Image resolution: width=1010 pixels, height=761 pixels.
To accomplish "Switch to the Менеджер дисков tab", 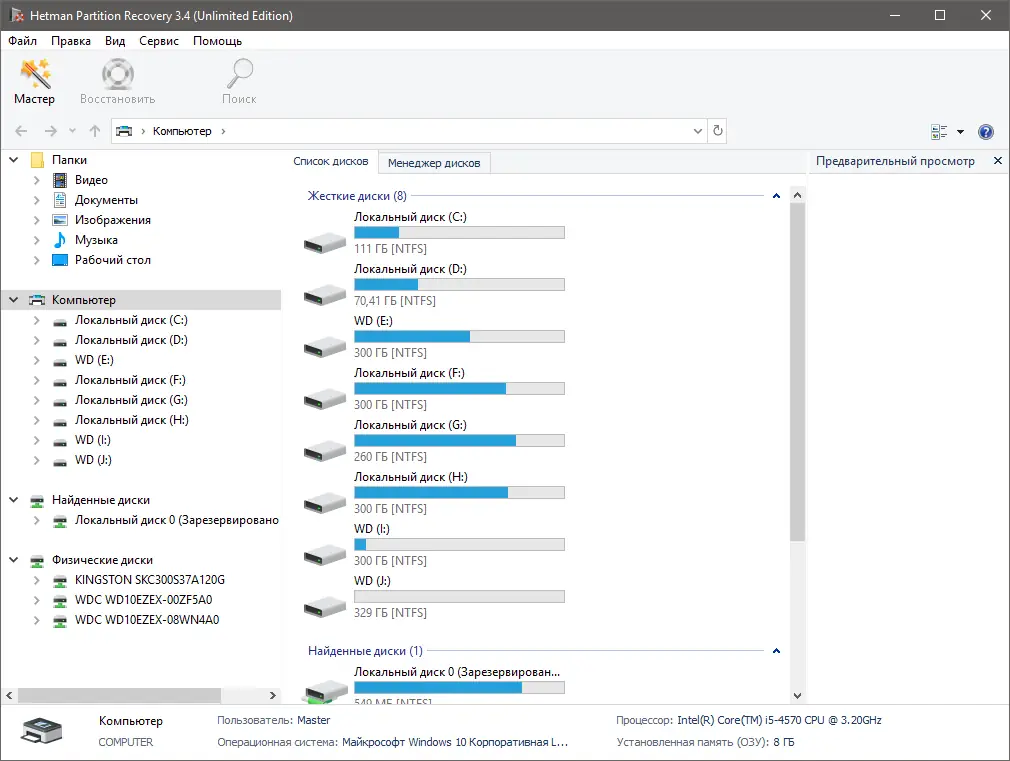I will click(x=434, y=163).
